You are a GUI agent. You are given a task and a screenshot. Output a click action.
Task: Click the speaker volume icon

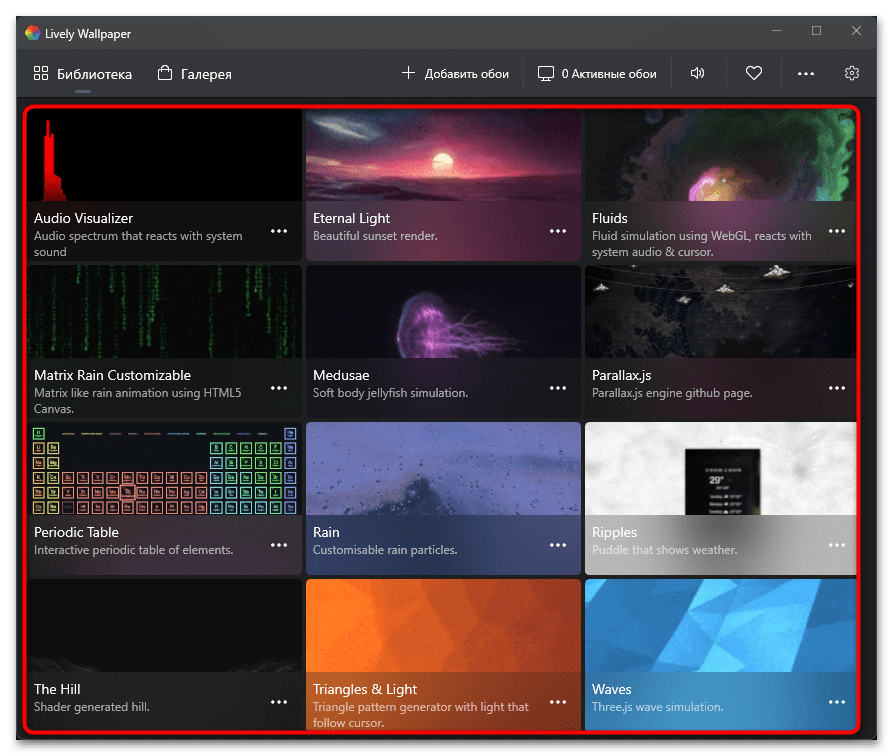[698, 73]
